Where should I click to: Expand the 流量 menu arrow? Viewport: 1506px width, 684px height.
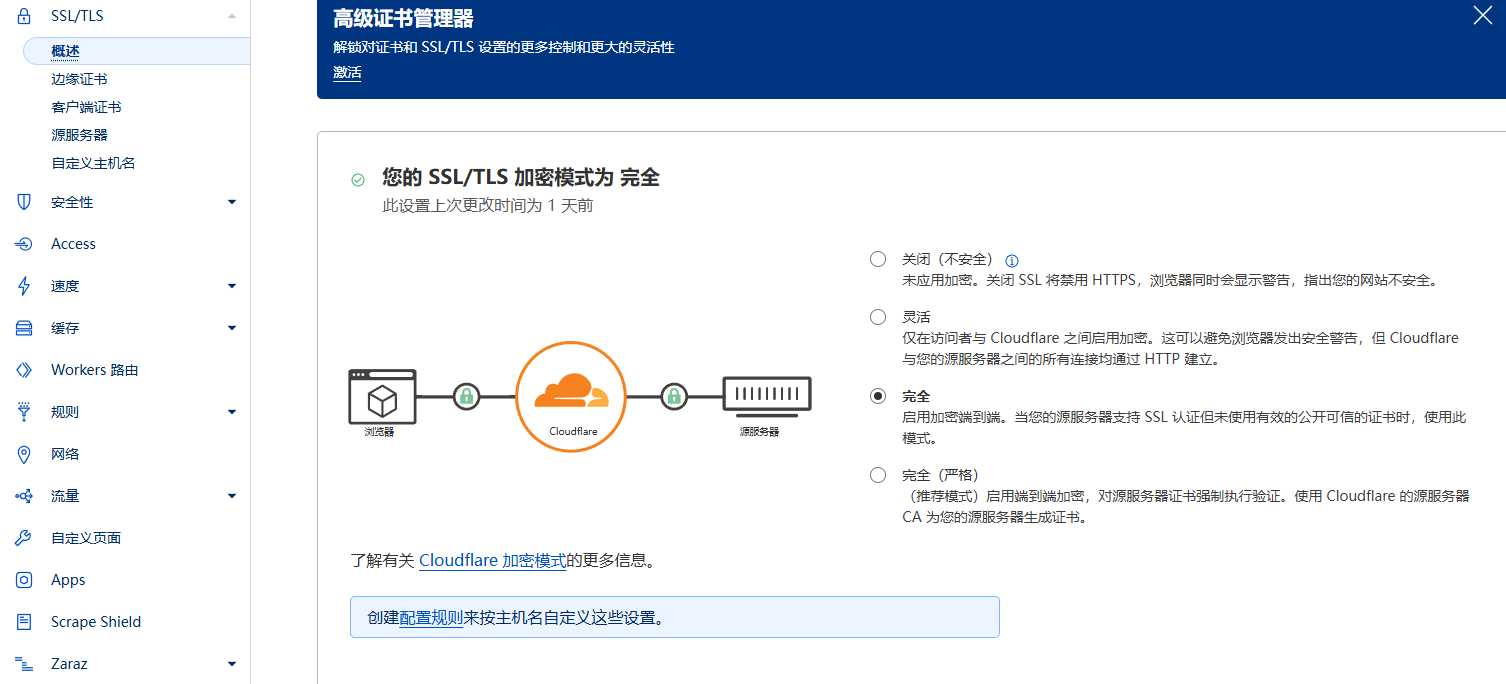(x=232, y=496)
